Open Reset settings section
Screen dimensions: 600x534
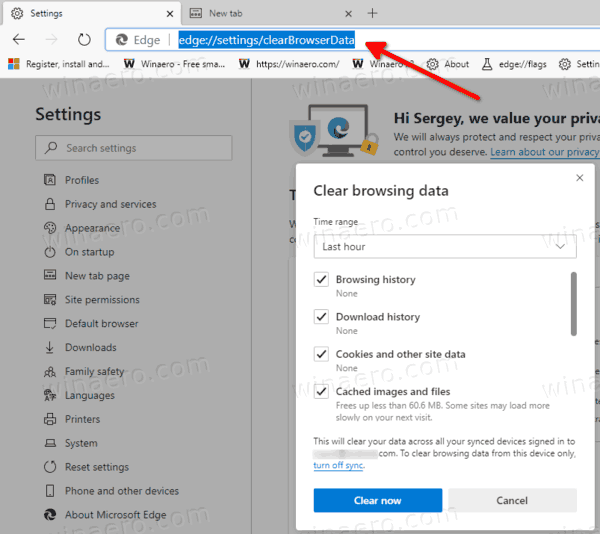tap(97, 467)
